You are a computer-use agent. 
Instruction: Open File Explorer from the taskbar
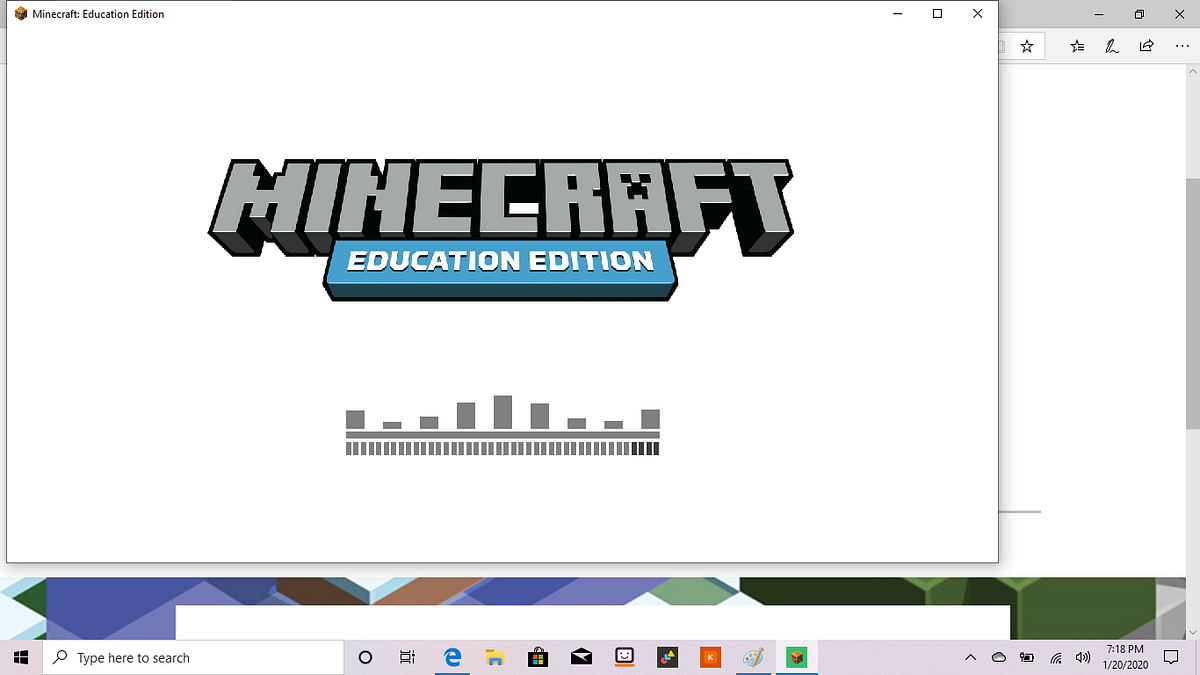point(494,657)
